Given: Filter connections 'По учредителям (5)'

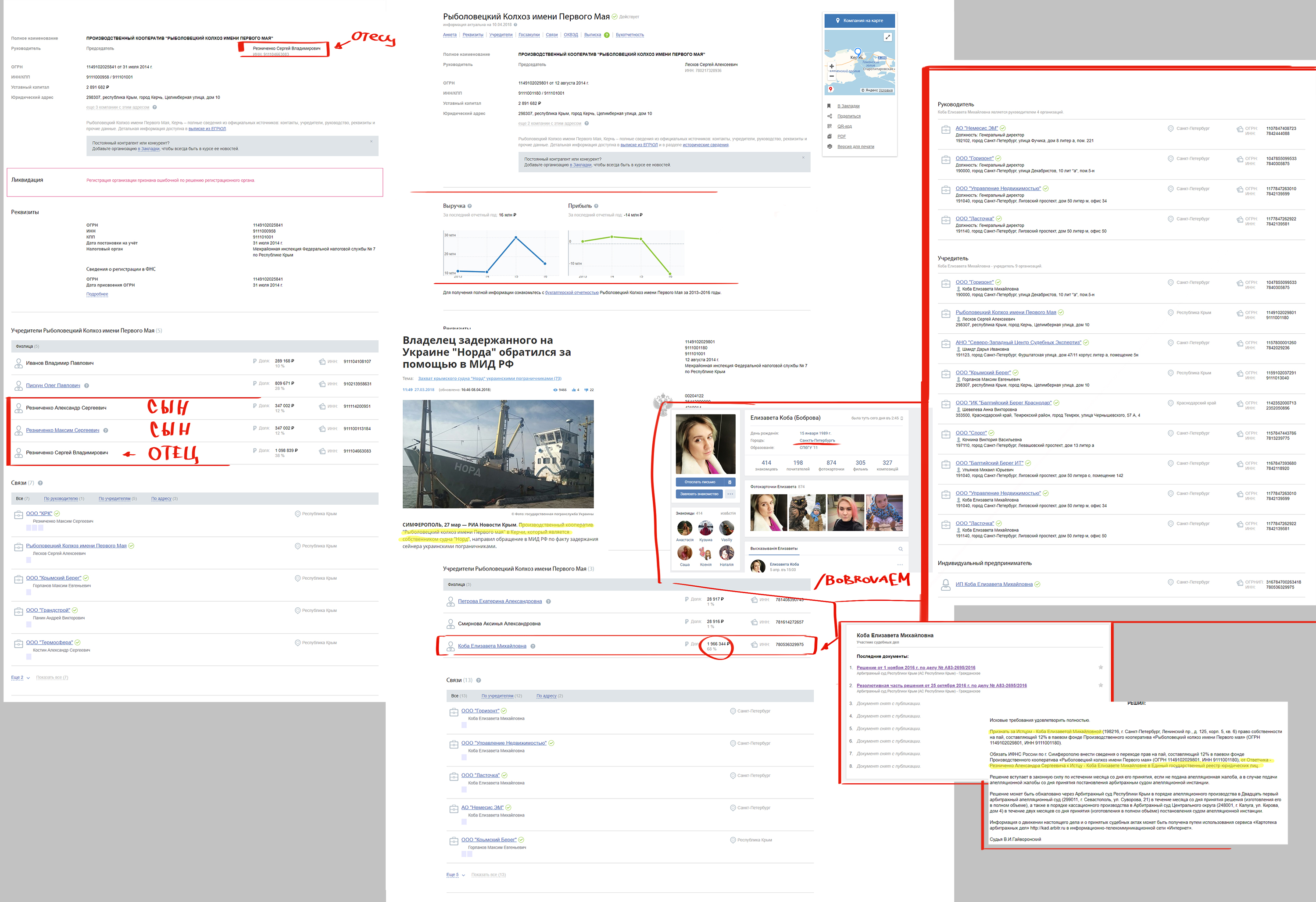Looking at the screenshot, I should click(x=117, y=499).
